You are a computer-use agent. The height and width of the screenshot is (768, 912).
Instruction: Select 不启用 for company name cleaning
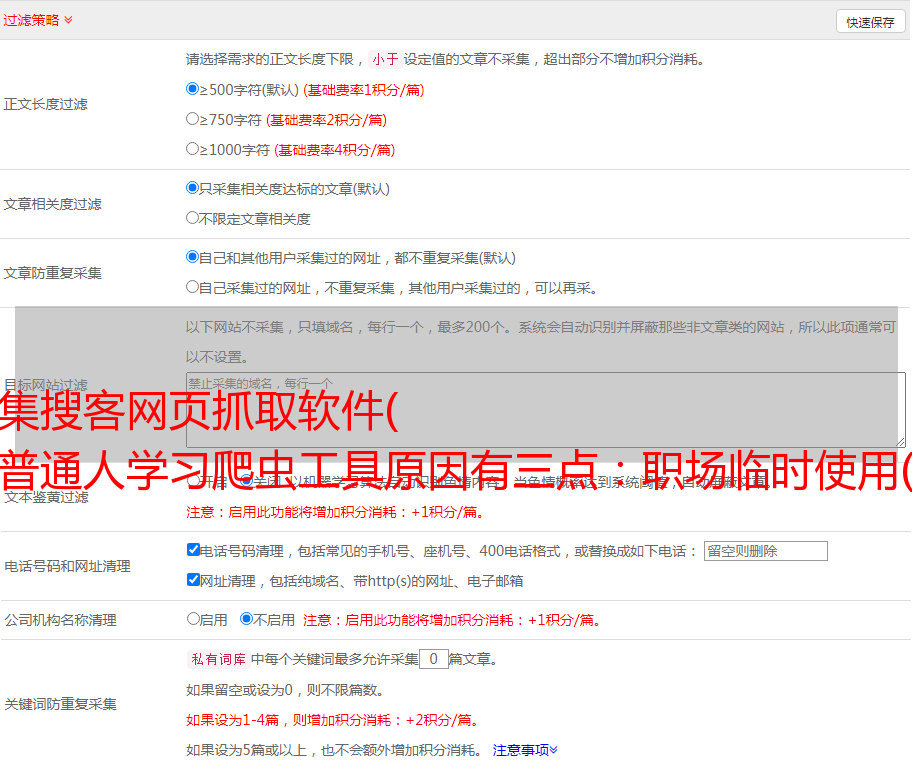coord(246,619)
